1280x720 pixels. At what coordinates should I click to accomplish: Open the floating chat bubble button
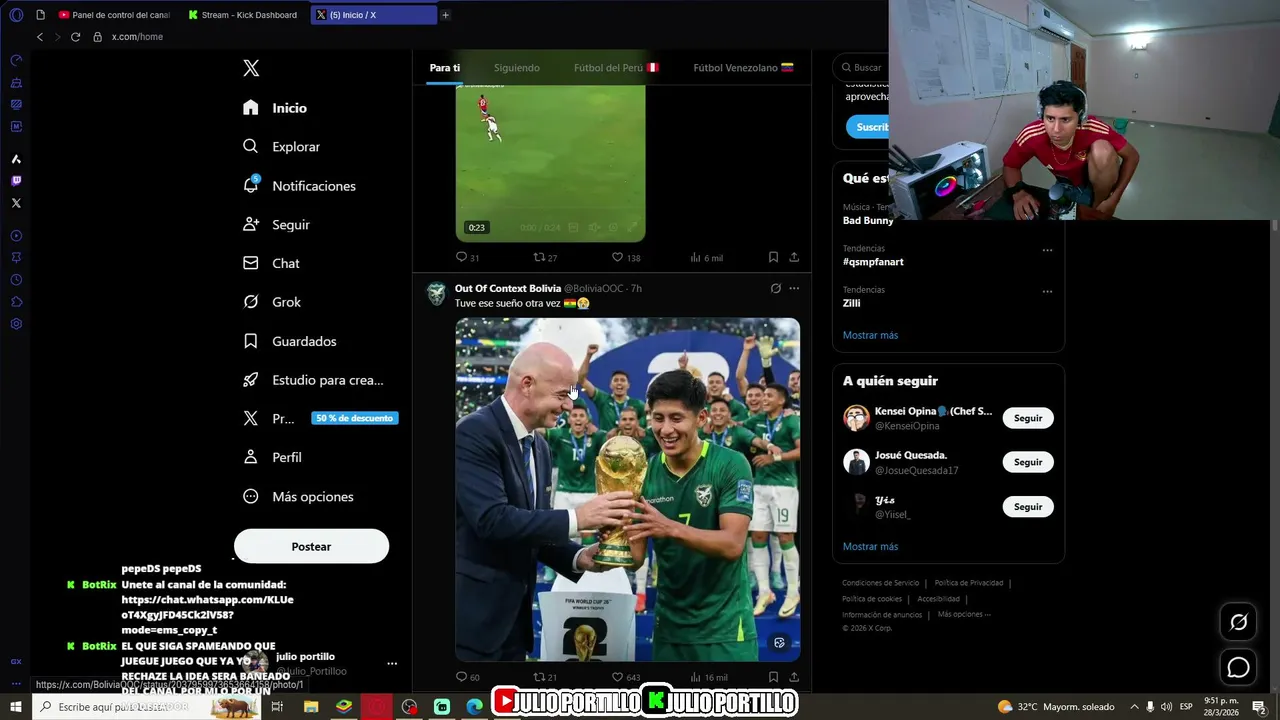tap(1238, 667)
